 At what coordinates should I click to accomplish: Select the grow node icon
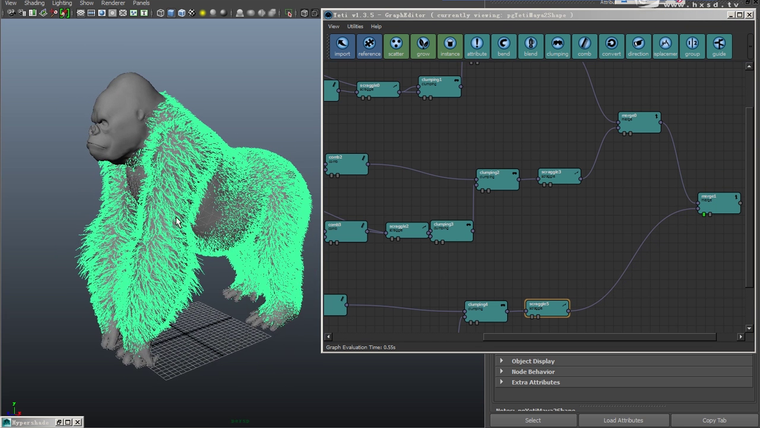point(423,46)
